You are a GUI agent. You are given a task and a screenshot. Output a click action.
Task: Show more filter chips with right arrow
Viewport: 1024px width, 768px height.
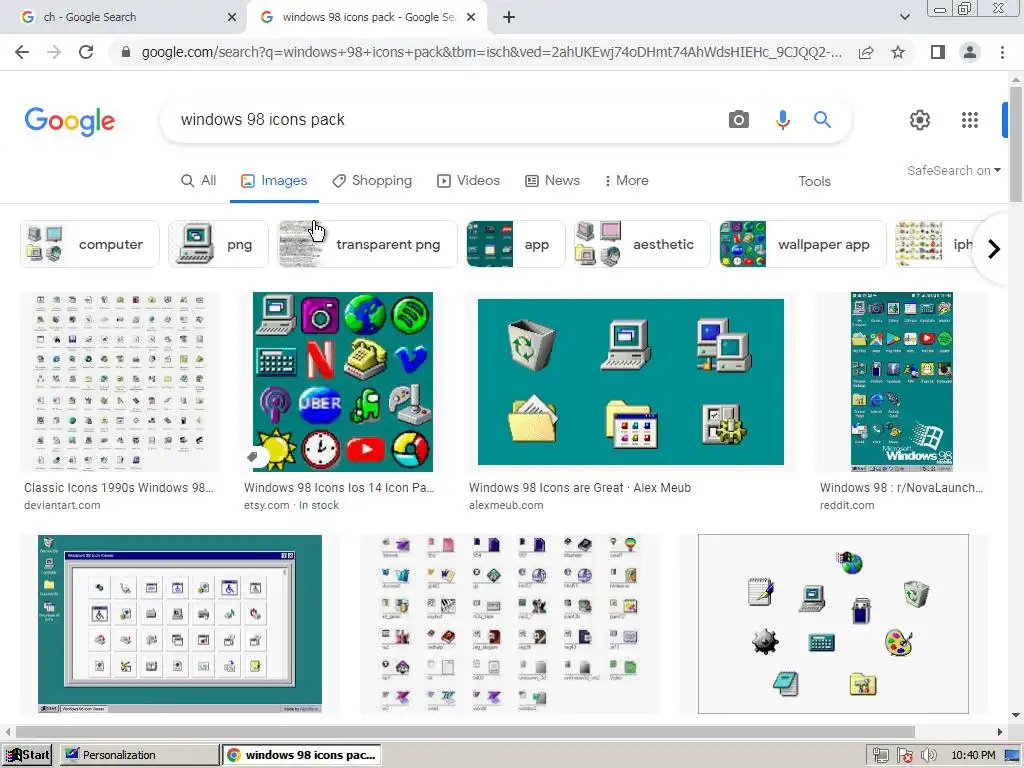click(993, 249)
